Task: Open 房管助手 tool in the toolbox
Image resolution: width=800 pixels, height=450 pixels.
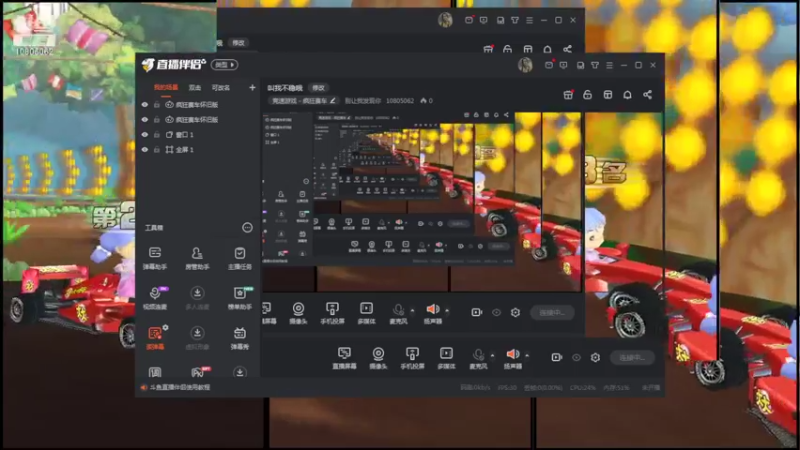Action: [197, 258]
